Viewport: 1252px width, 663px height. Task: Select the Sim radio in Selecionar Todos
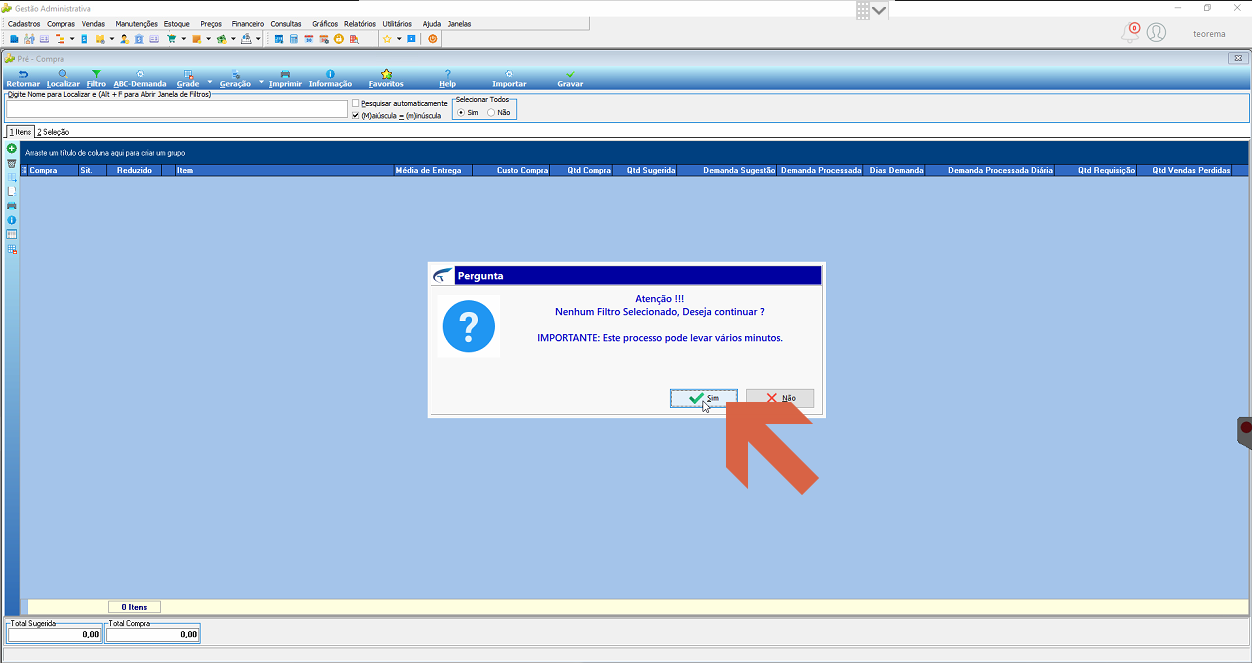(461, 112)
